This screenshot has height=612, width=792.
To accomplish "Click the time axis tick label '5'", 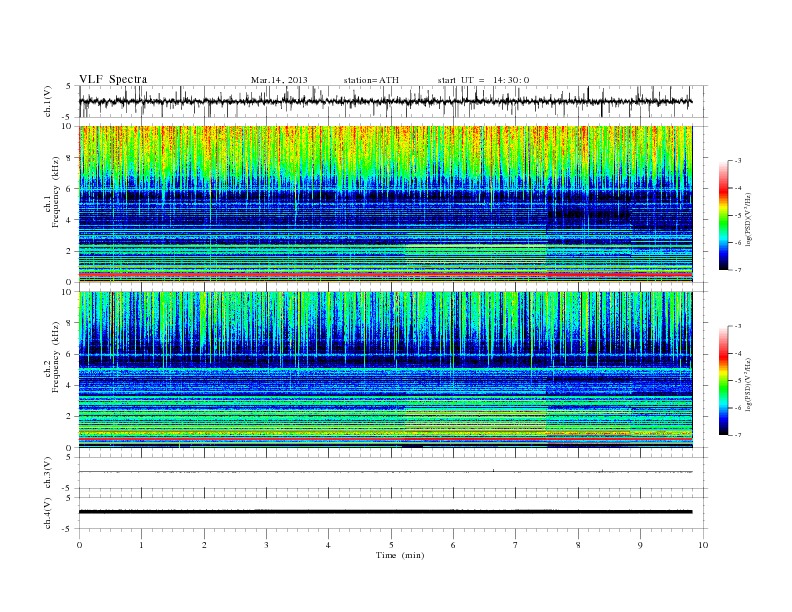I will pos(391,545).
